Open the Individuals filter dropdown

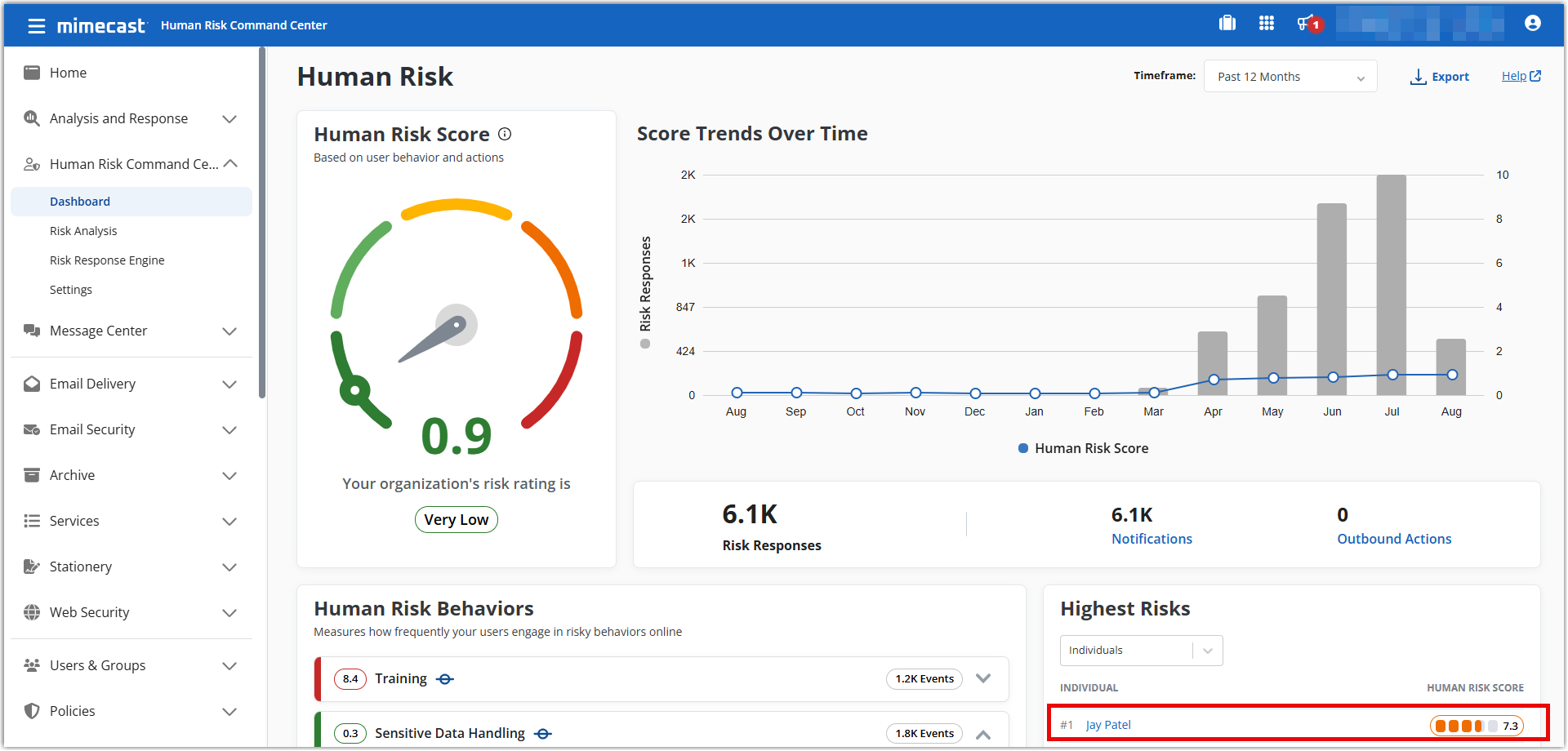(x=1141, y=651)
